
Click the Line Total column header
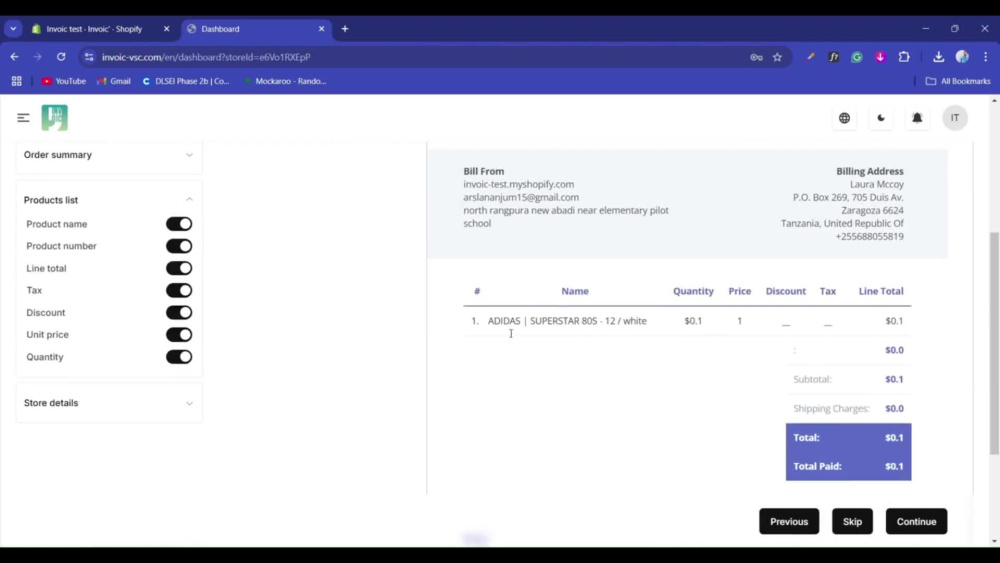click(x=881, y=291)
